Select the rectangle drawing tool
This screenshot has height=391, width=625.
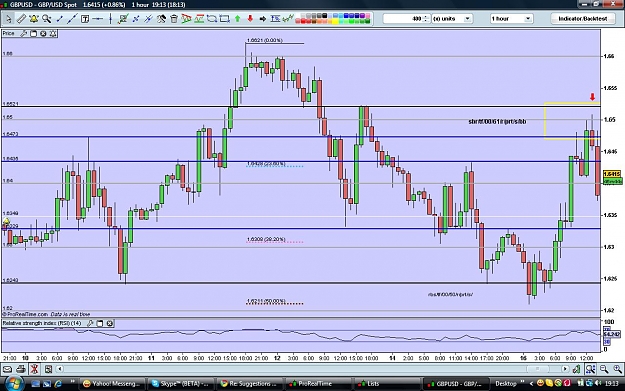[224, 19]
